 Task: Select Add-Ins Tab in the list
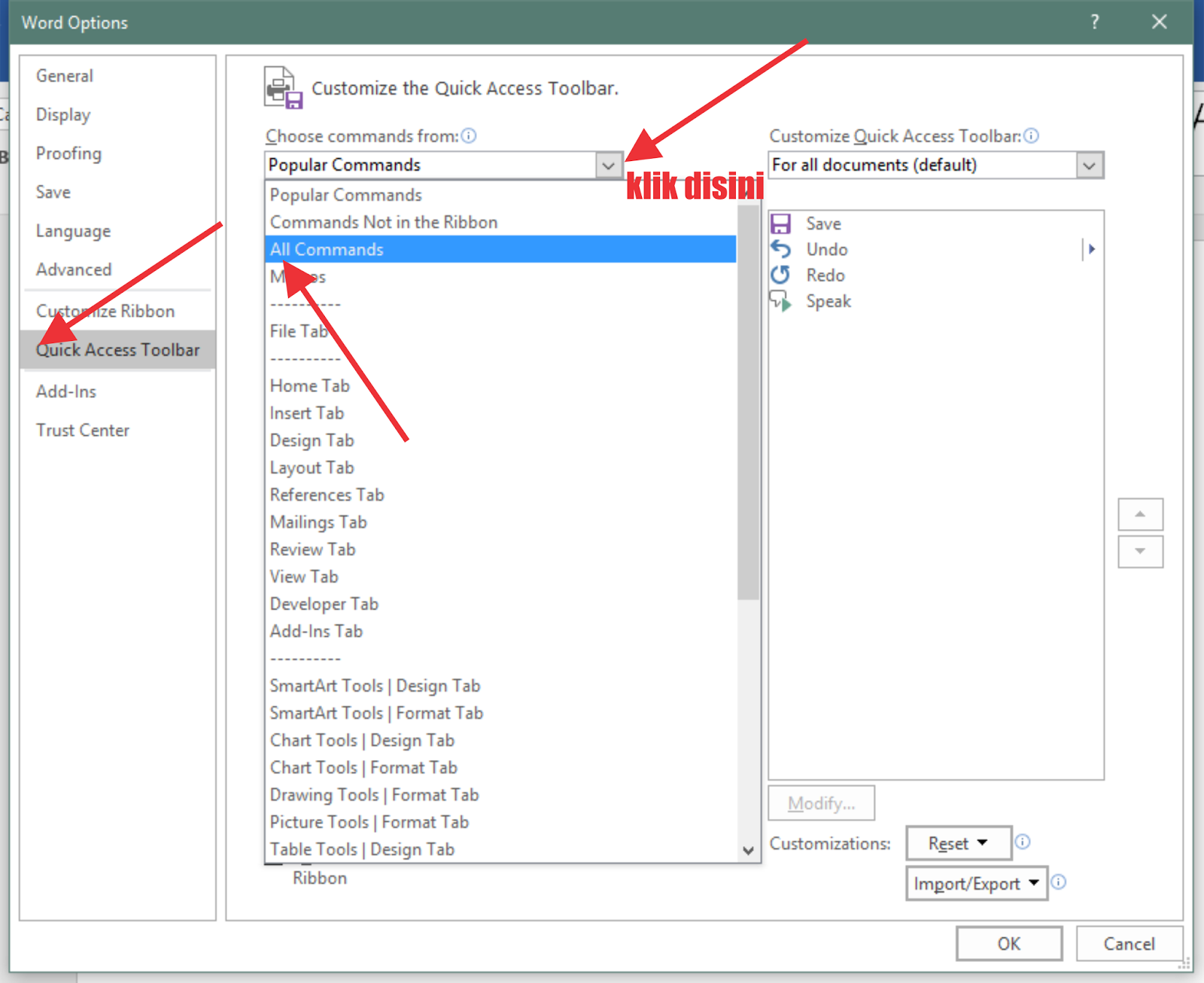[x=500, y=631]
